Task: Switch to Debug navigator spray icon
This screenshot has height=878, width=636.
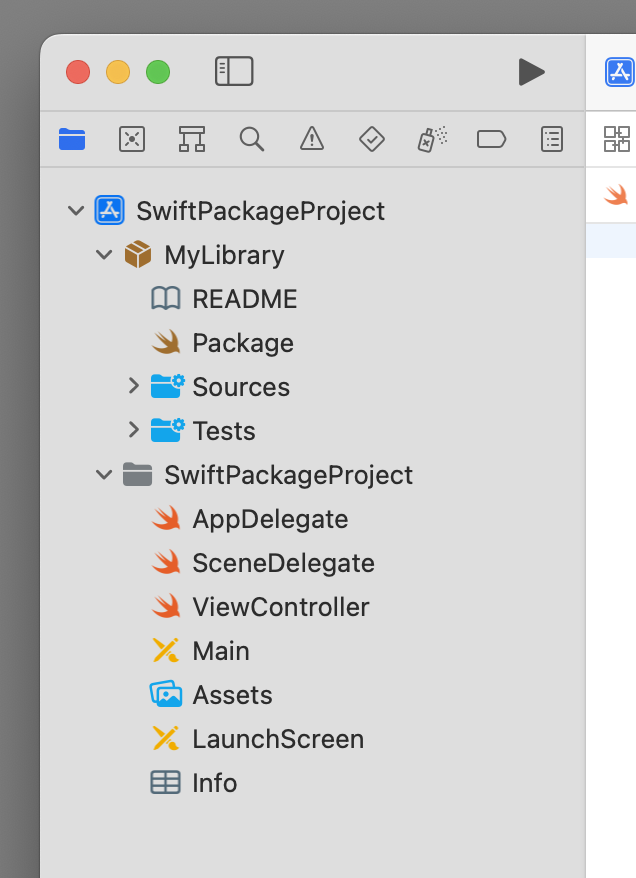Action: click(x=432, y=139)
